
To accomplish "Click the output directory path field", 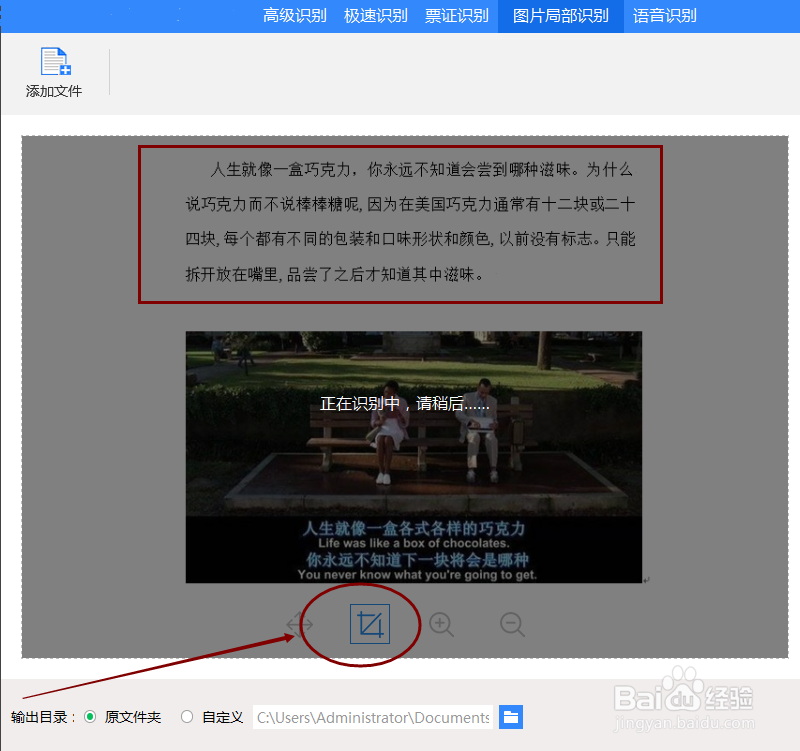I will coord(373,717).
